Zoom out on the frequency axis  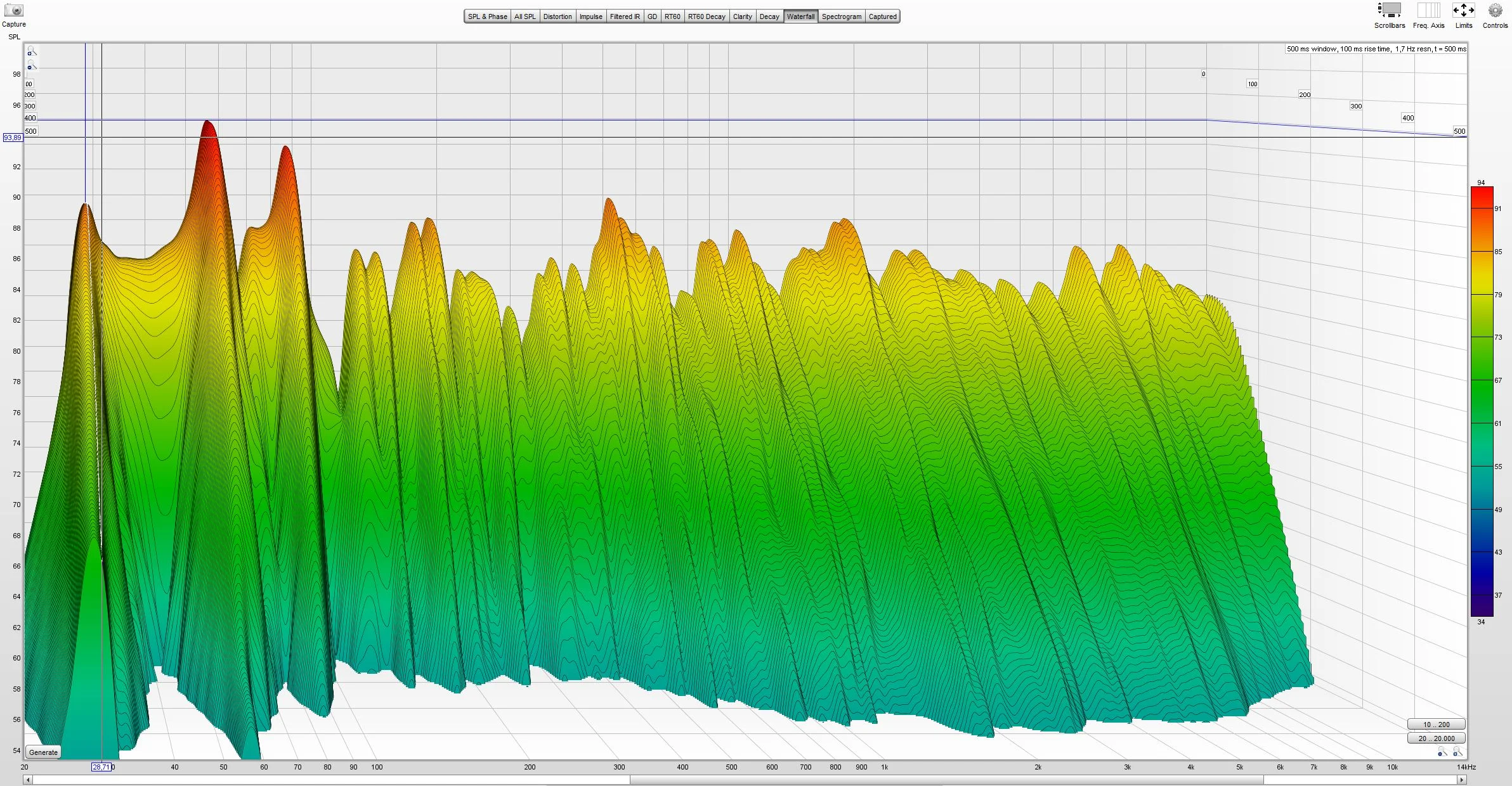[x=1442, y=752]
